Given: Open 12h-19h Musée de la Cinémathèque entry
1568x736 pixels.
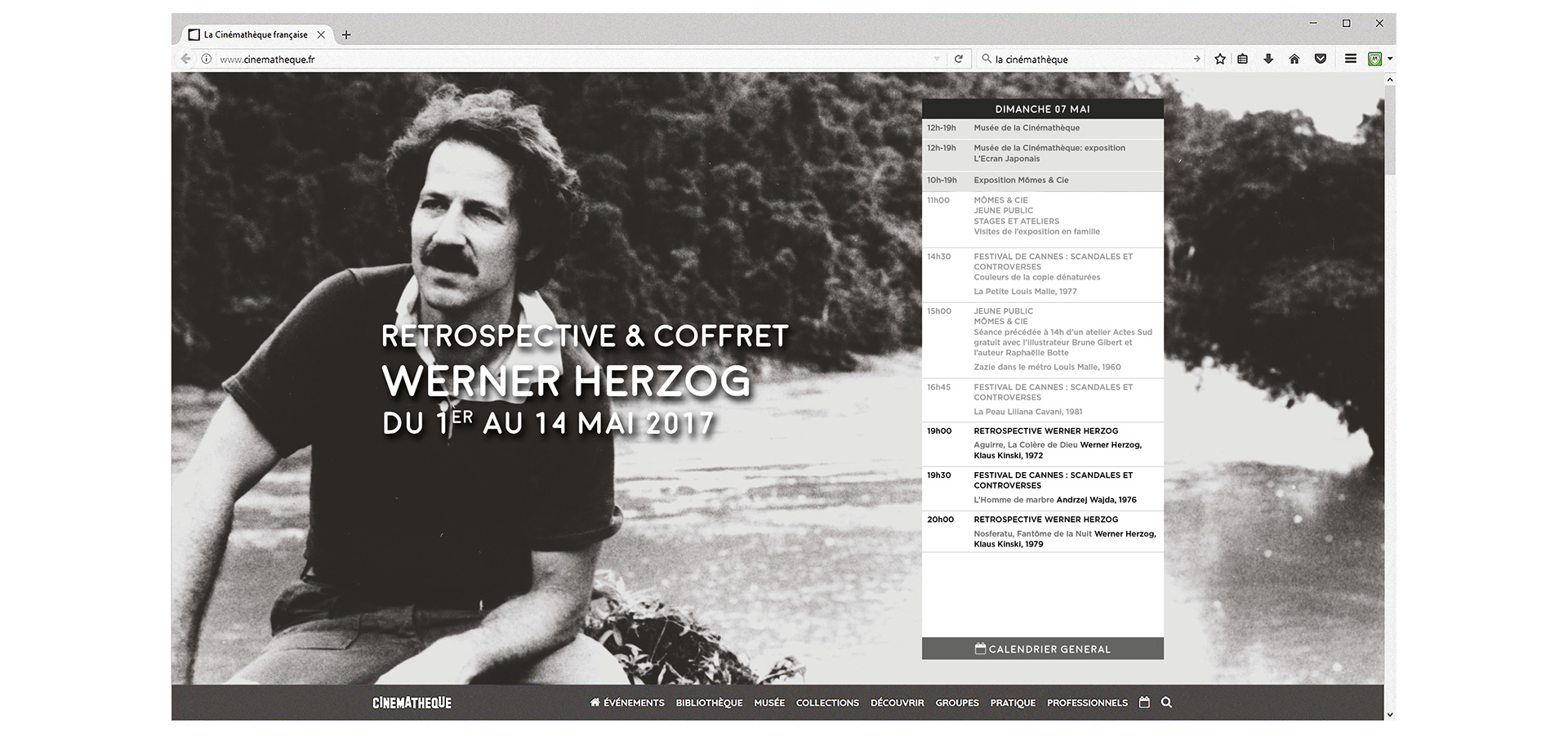Looking at the screenshot, I should click(1043, 128).
